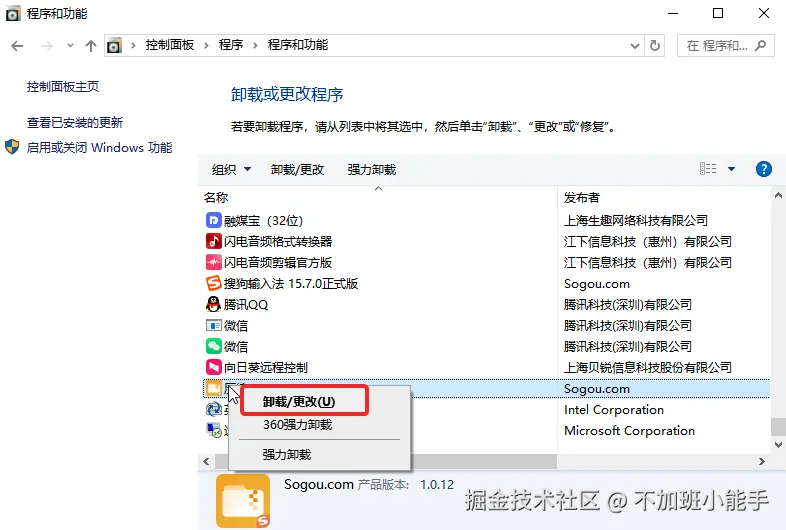Open recent locations dropdown chevron
The height and width of the screenshot is (530, 786).
coord(70,46)
